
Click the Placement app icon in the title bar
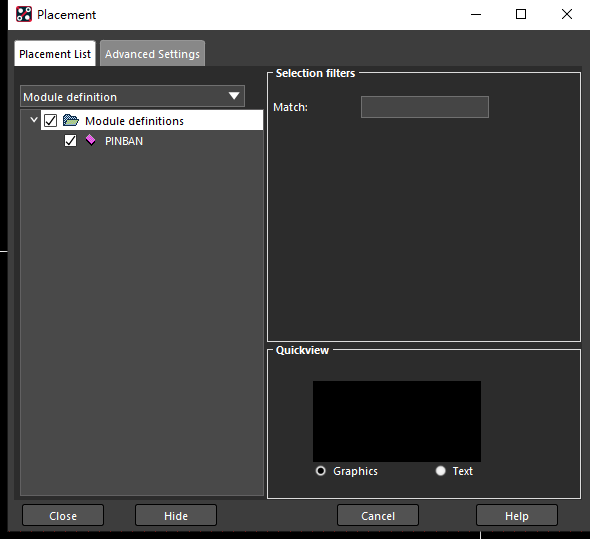(x=24, y=14)
